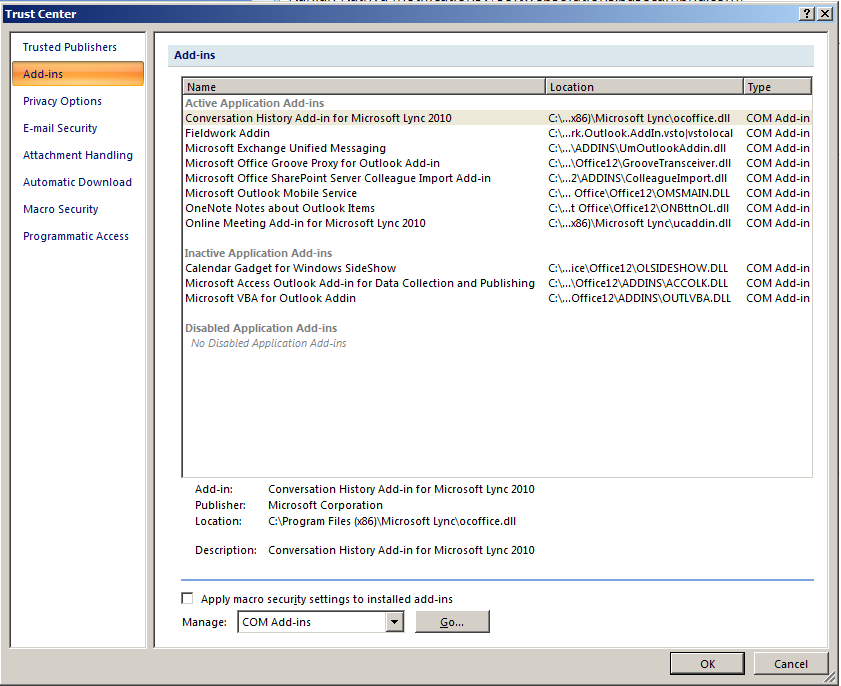Select Microsoft VBA for Outlook Addin

click(x=497, y=298)
